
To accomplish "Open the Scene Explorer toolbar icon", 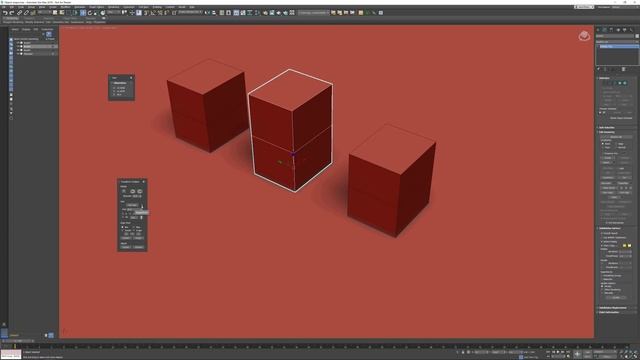I will (x=222, y=13).
